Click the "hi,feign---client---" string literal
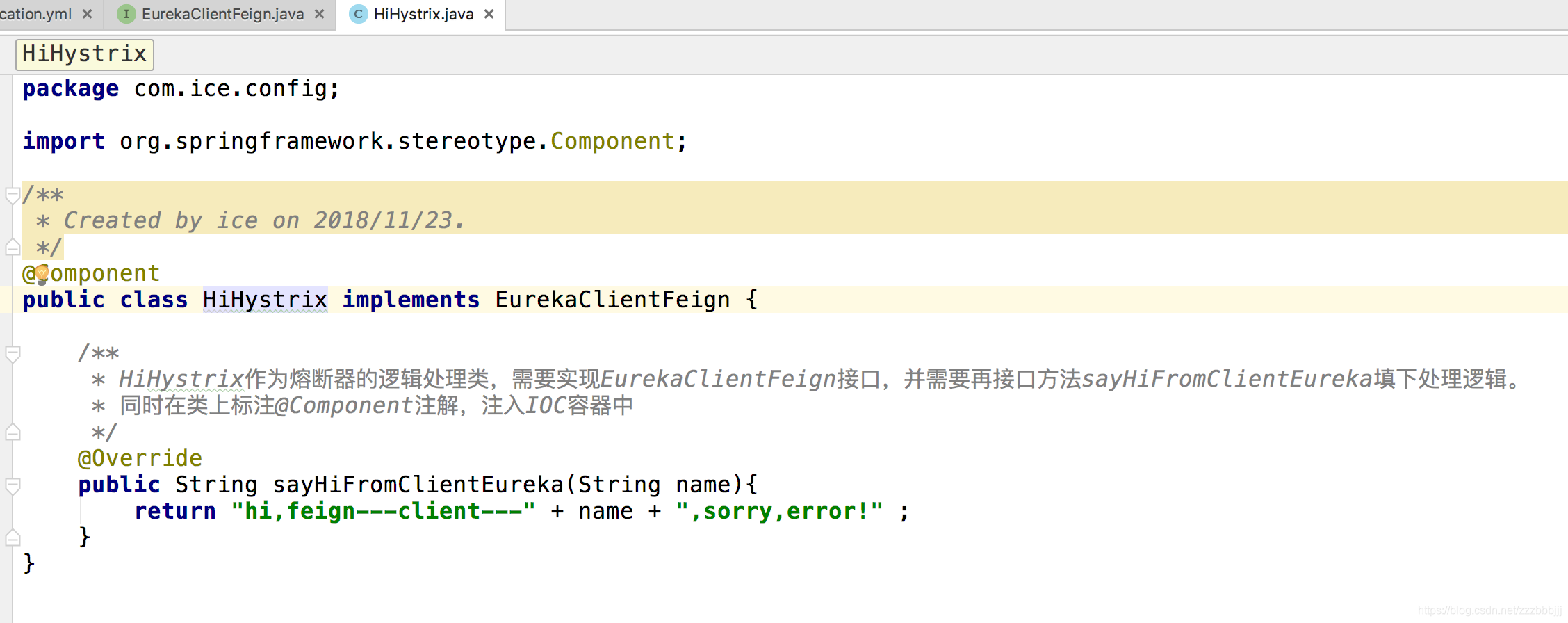Viewport: 1568px width, 623px height. pyautogui.click(x=383, y=511)
